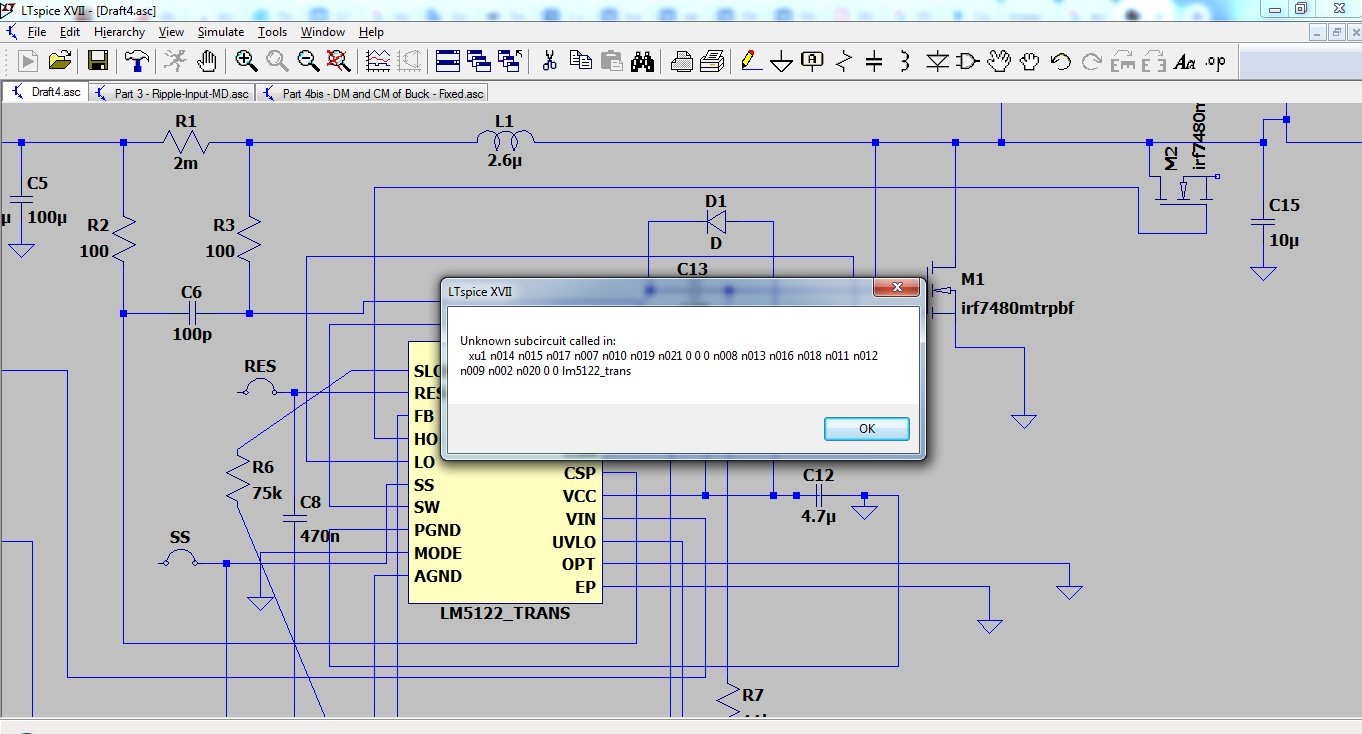
Task: Place a Ground symbol from toolbar
Action: pyautogui.click(x=781, y=61)
